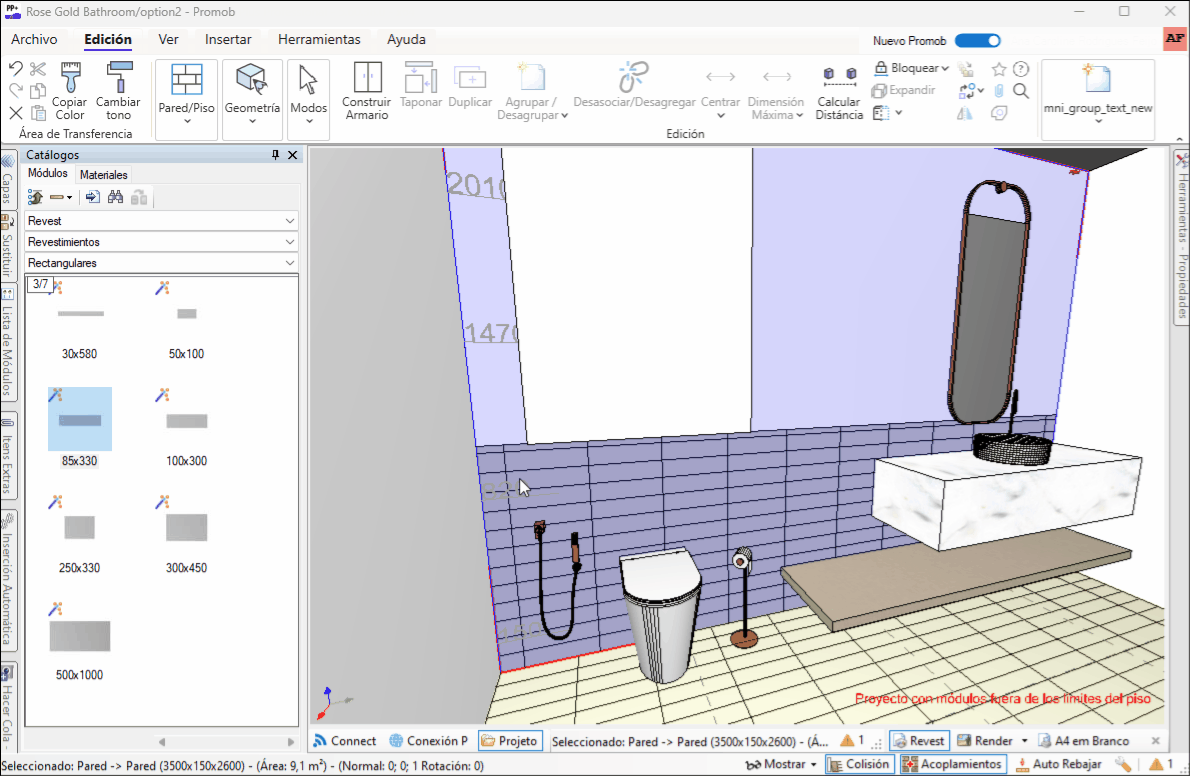The height and width of the screenshot is (776, 1190).
Task: Open the Insertar ribbon tab
Action: click(228, 39)
